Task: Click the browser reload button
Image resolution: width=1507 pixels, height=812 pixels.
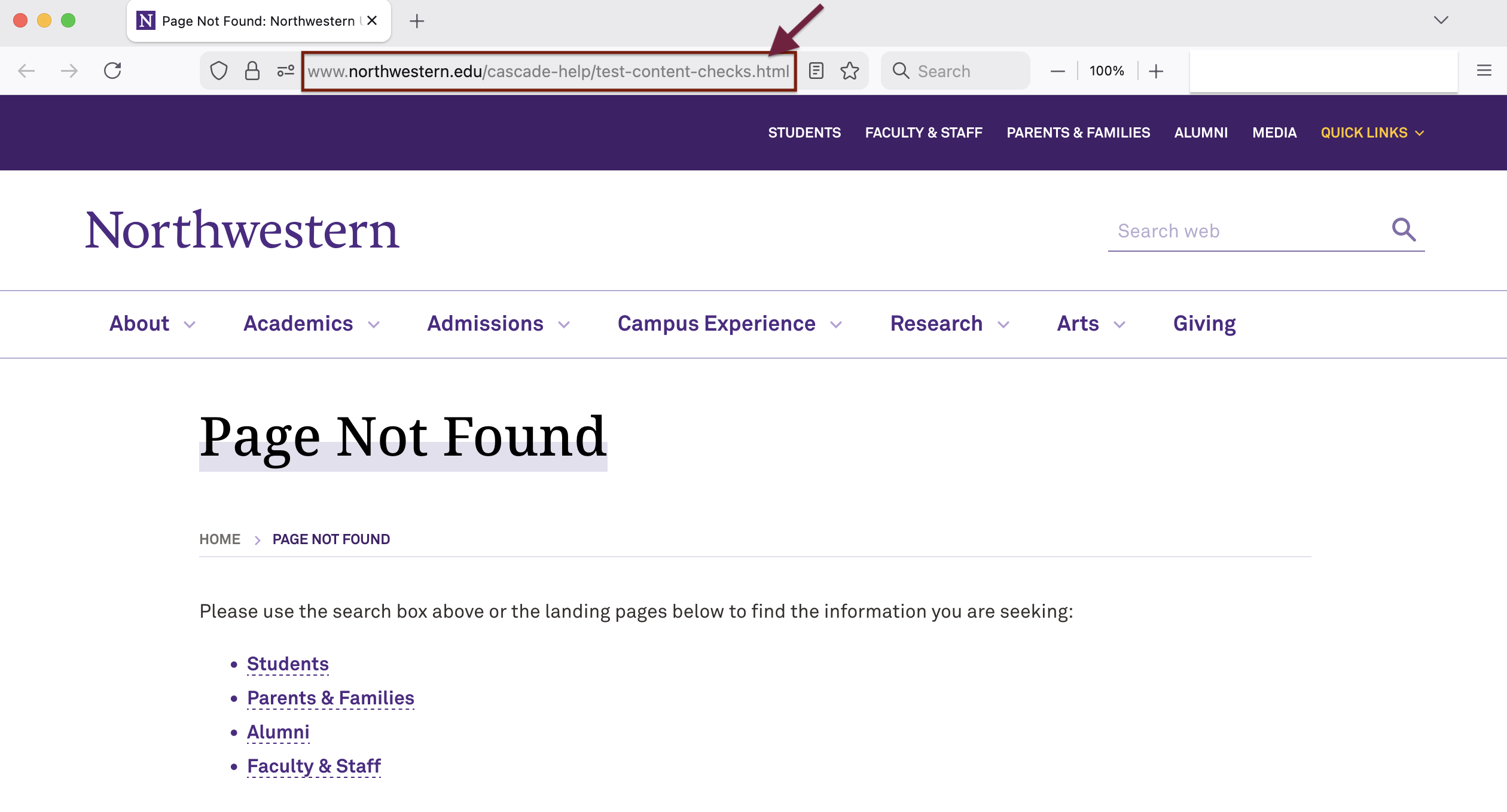Action: coord(112,71)
